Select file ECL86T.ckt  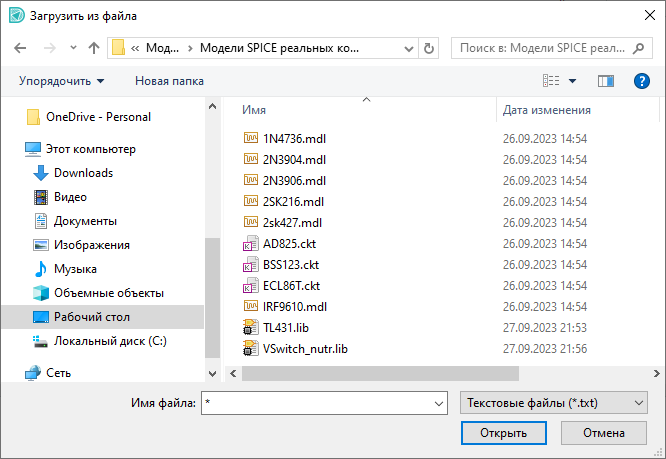coord(291,286)
